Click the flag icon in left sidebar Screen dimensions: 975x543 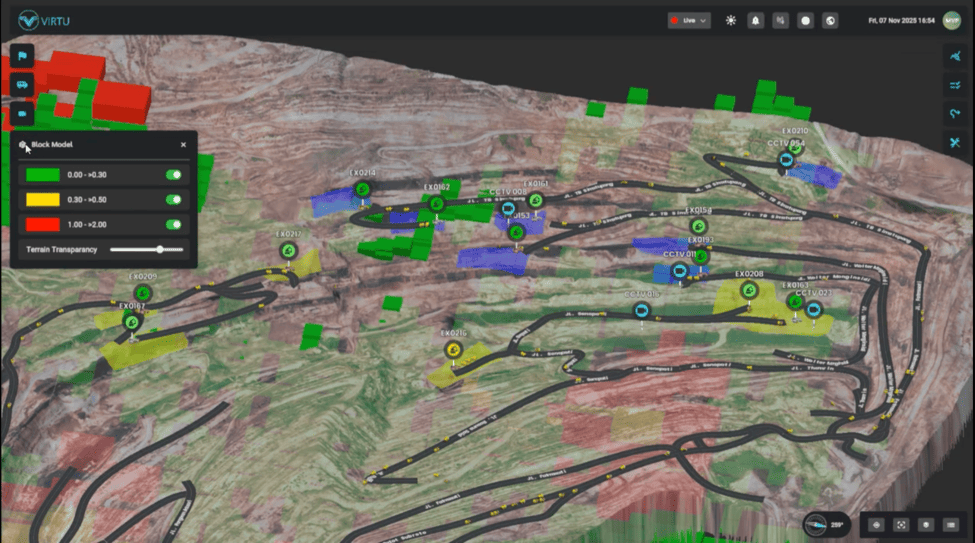click(x=21, y=56)
